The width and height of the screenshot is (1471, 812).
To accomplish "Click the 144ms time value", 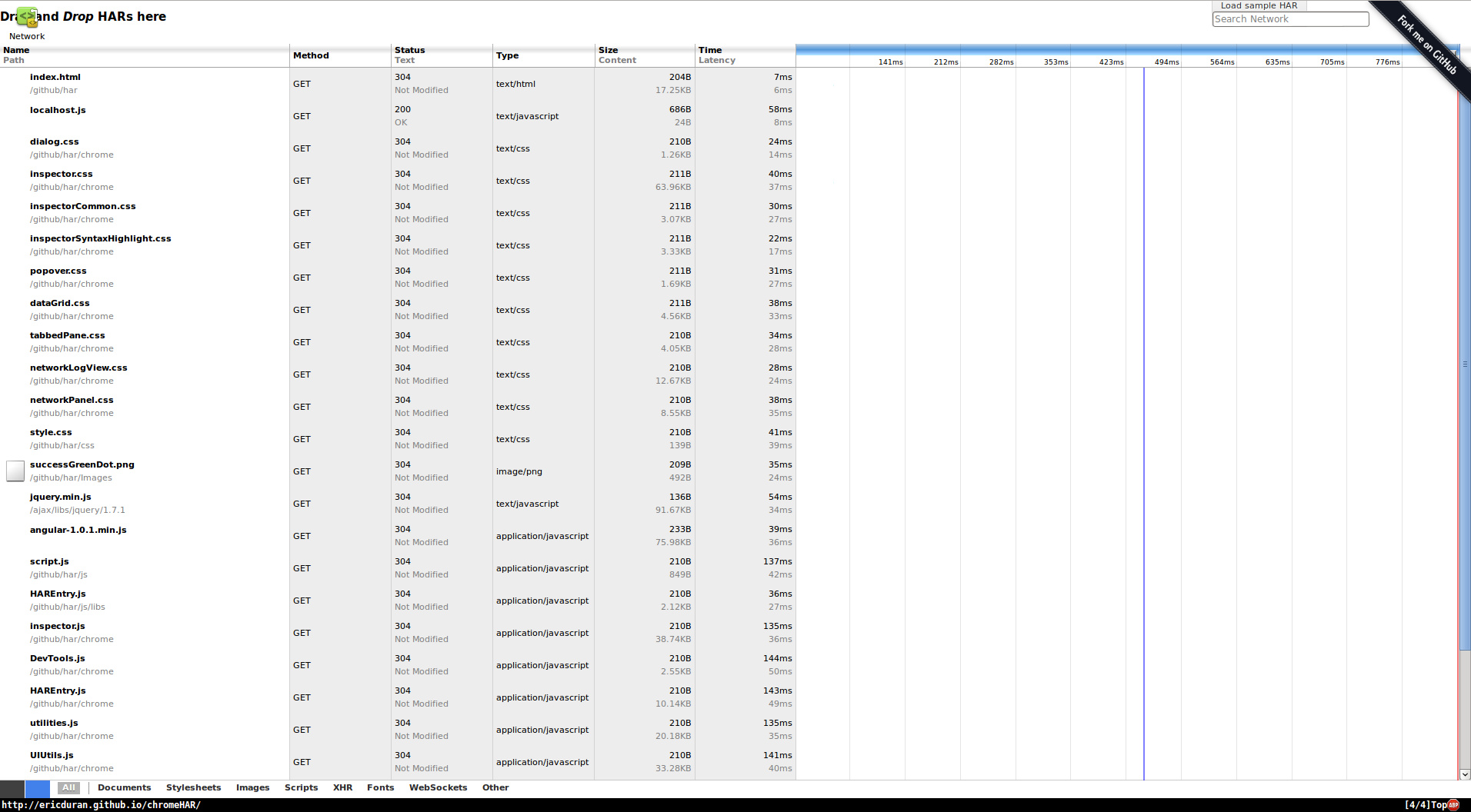I will [778, 658].
